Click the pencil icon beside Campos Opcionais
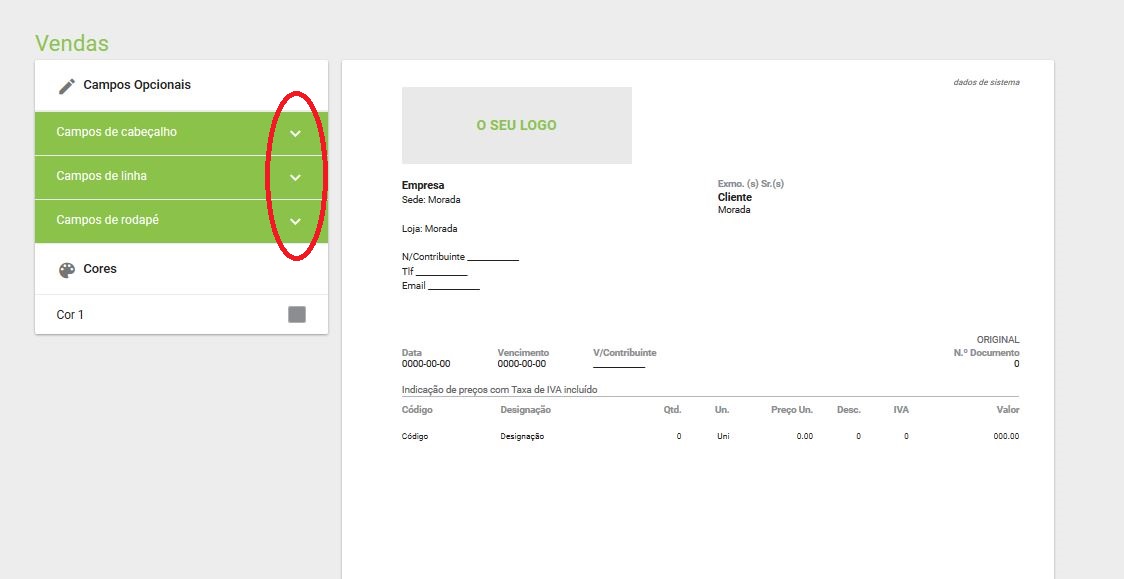This screenshot has height=579, width=1124. [67, 86]
